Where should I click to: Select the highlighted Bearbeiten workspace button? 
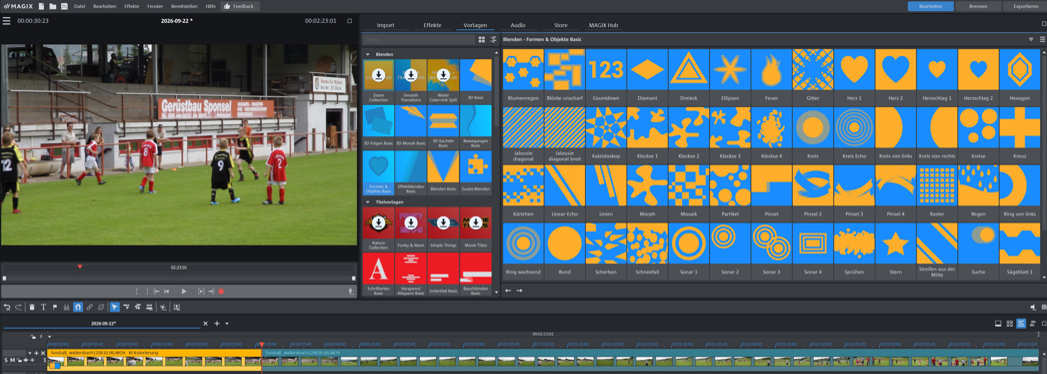(x=931, y=6)
